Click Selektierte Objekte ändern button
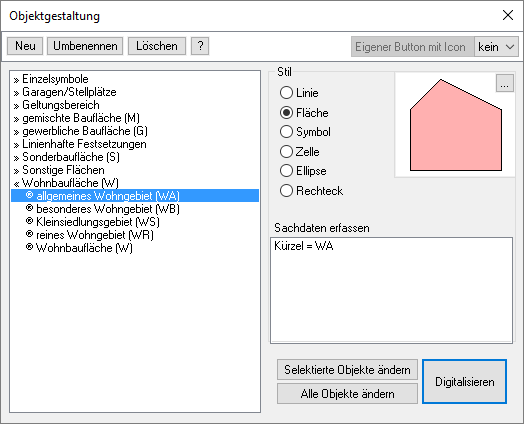524x424 pixels. tap(347, 370)
